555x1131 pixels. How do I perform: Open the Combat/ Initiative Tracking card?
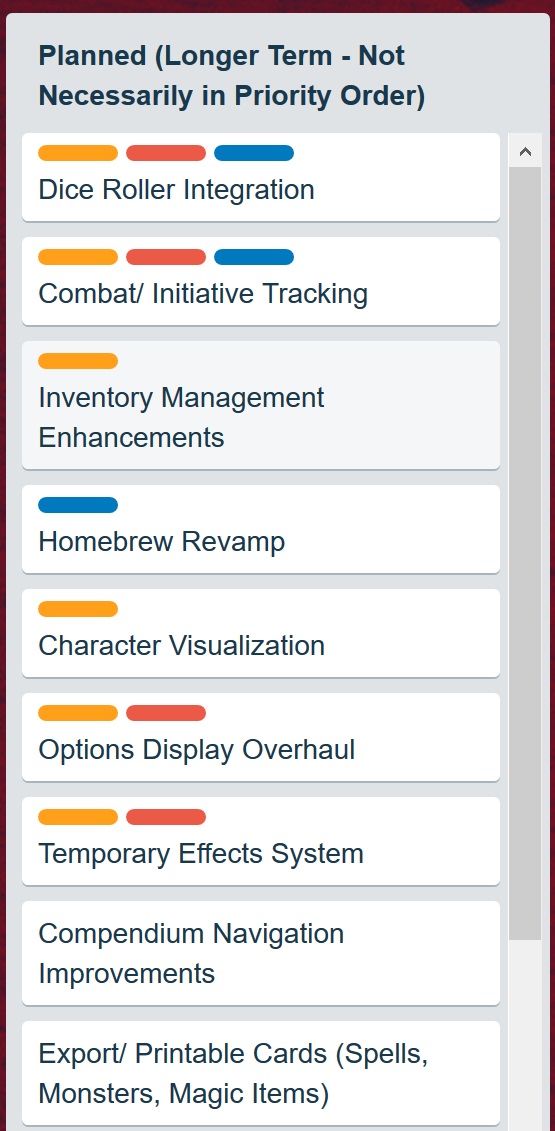tap(261, 281)
